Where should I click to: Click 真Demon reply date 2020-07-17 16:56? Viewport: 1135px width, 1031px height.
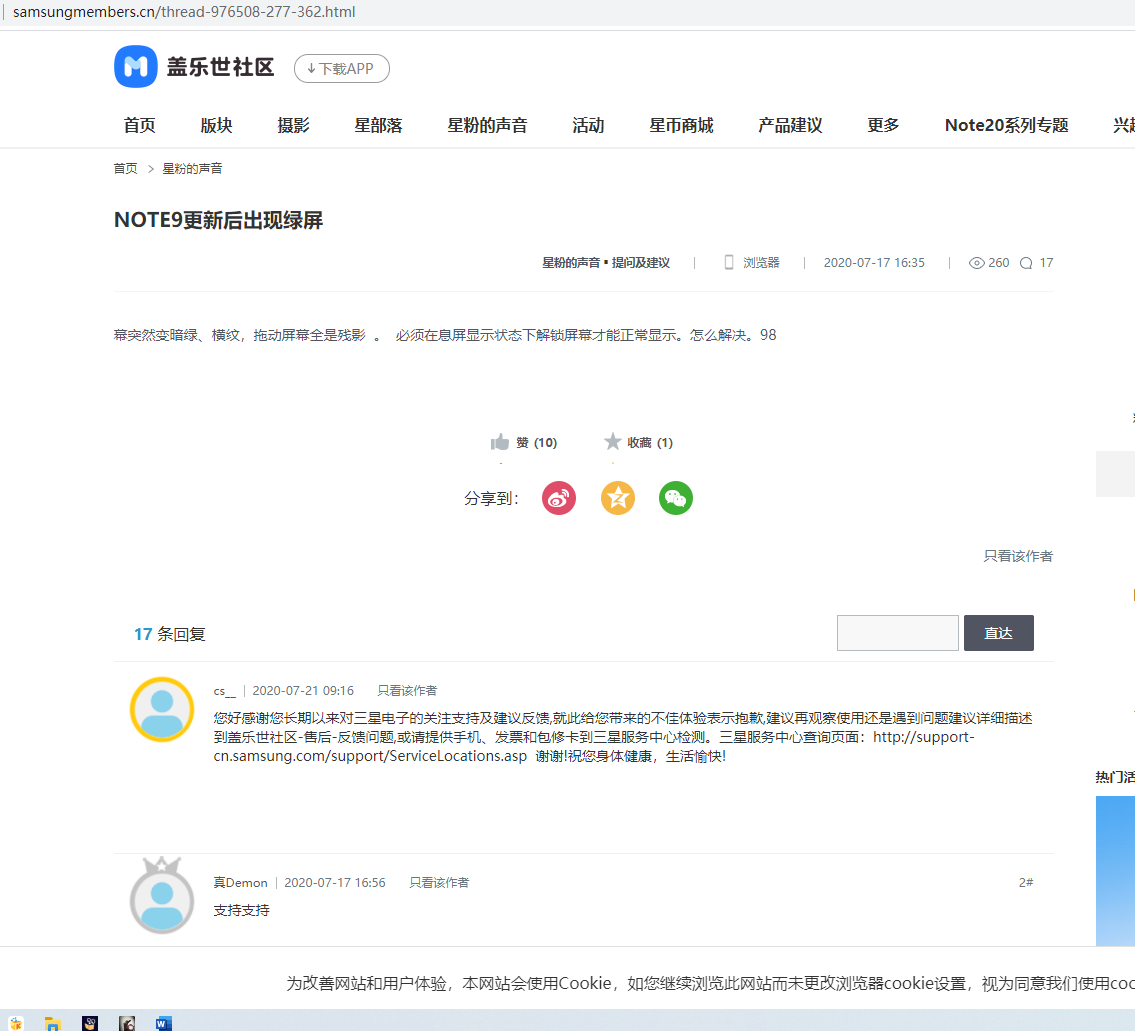click(334, 883)
